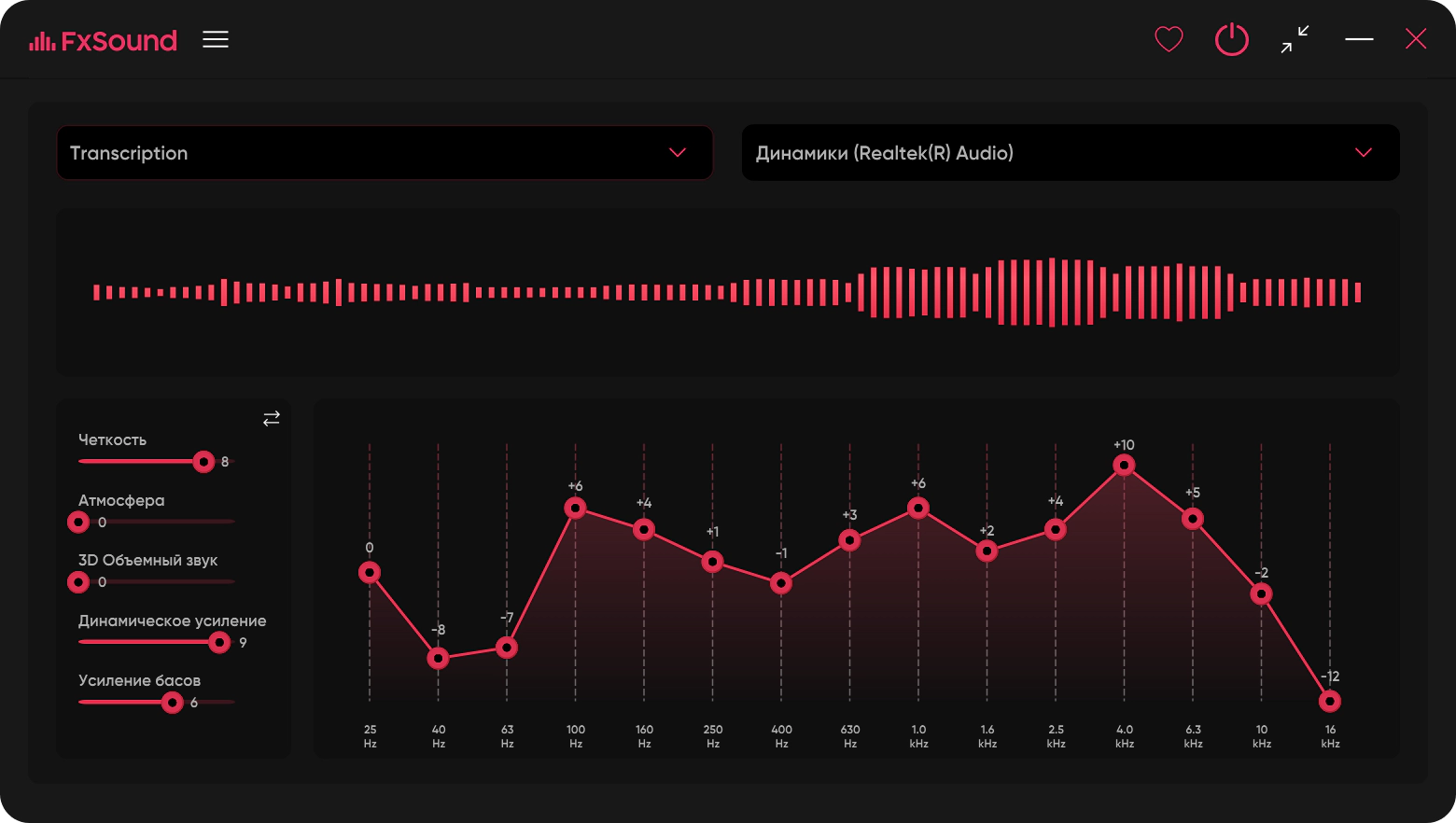This screenshot has height=823, width=1456.
Task: Click the 16 kHz EQ node
Action: point(1330,701)
